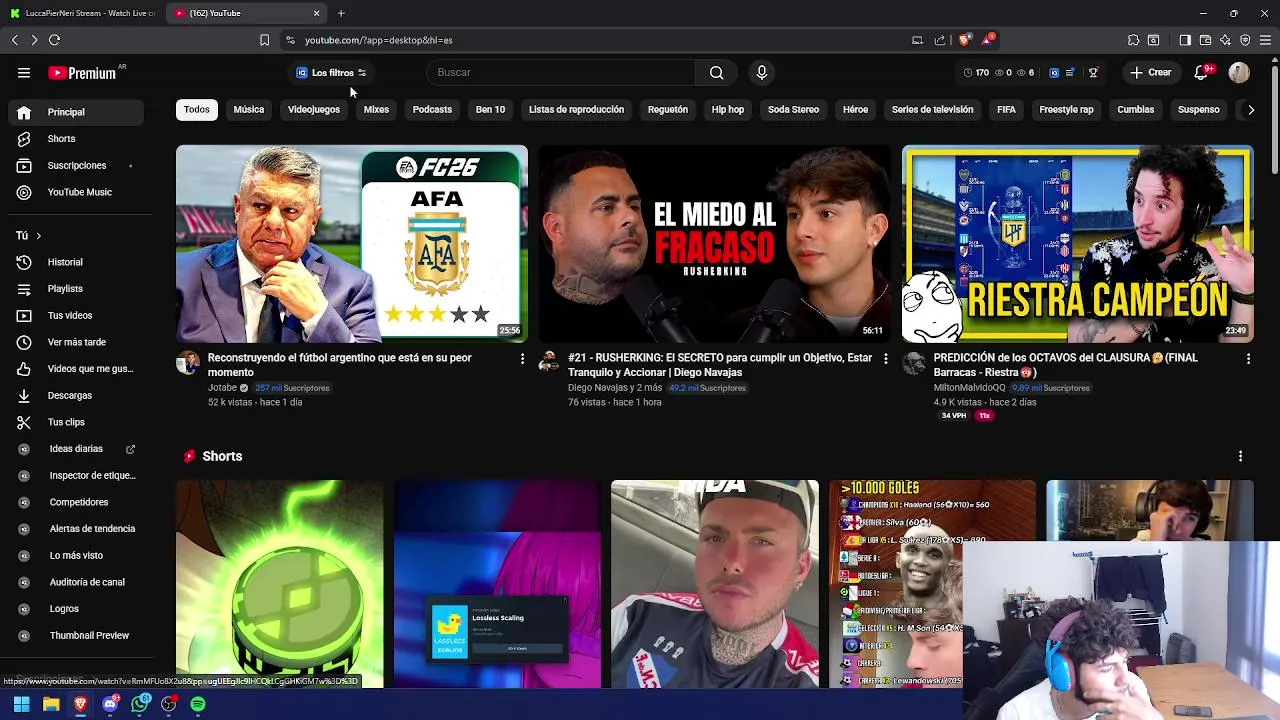Screen dimensions: 1280x720
Task: Click the share page icon in address bar
Action: pyautogui.click(x=940, y=40)
